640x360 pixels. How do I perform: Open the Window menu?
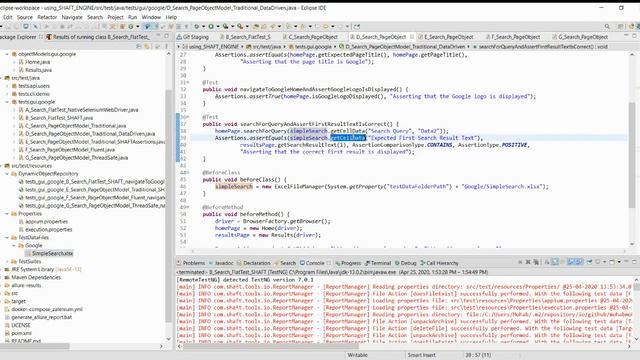point(151,17)
